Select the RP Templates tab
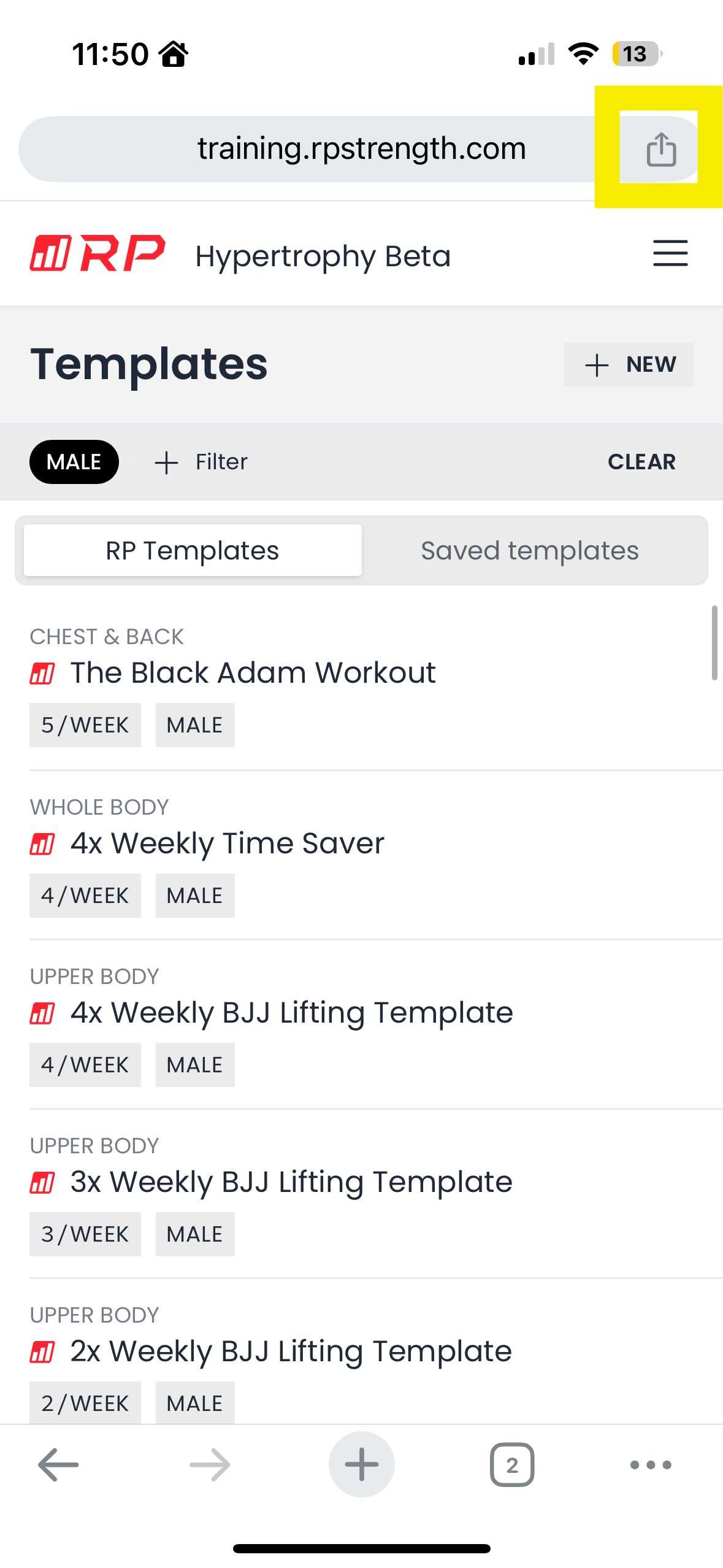Viewport: 723px width, 1568px height. [x=193, y=551]
